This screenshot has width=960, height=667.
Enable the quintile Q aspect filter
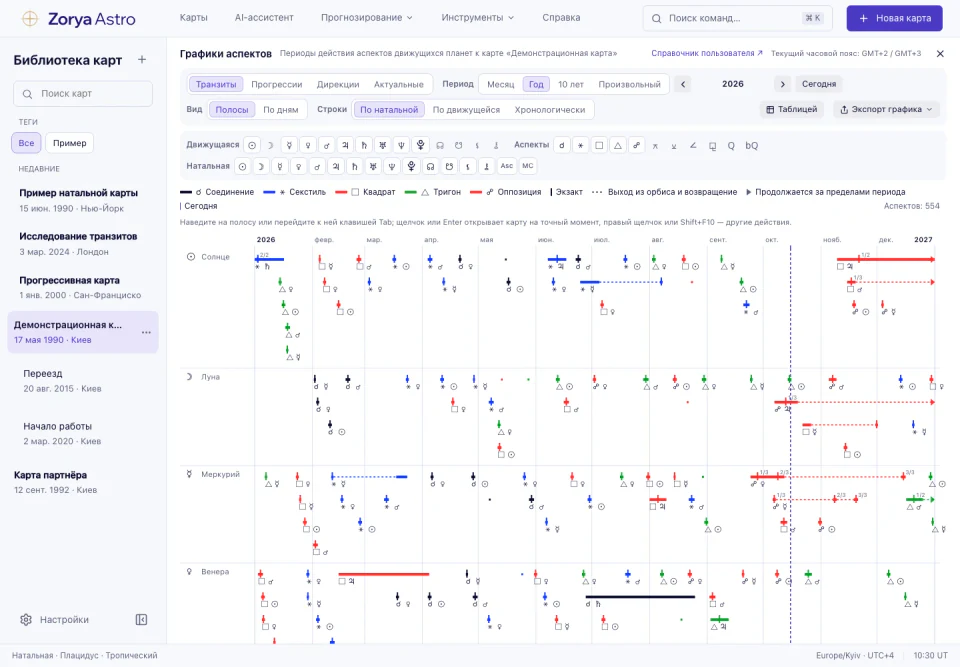[731, 145]
